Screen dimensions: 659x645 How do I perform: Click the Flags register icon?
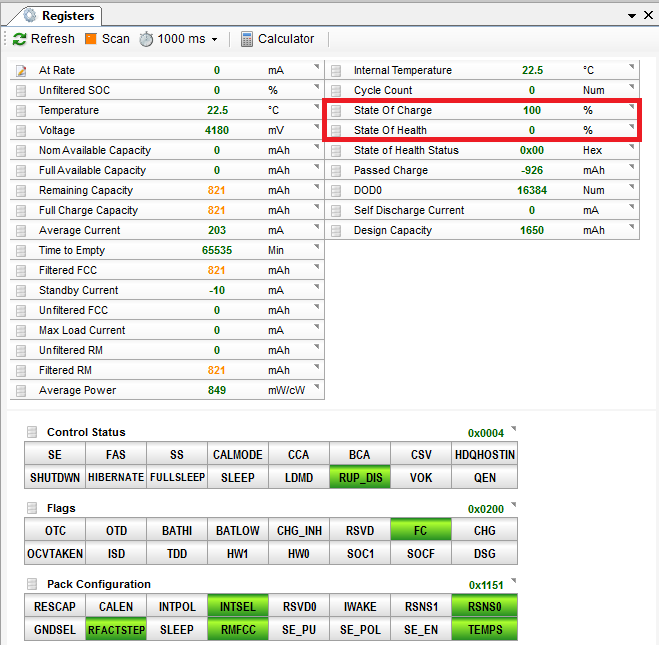tap(32, 508)
